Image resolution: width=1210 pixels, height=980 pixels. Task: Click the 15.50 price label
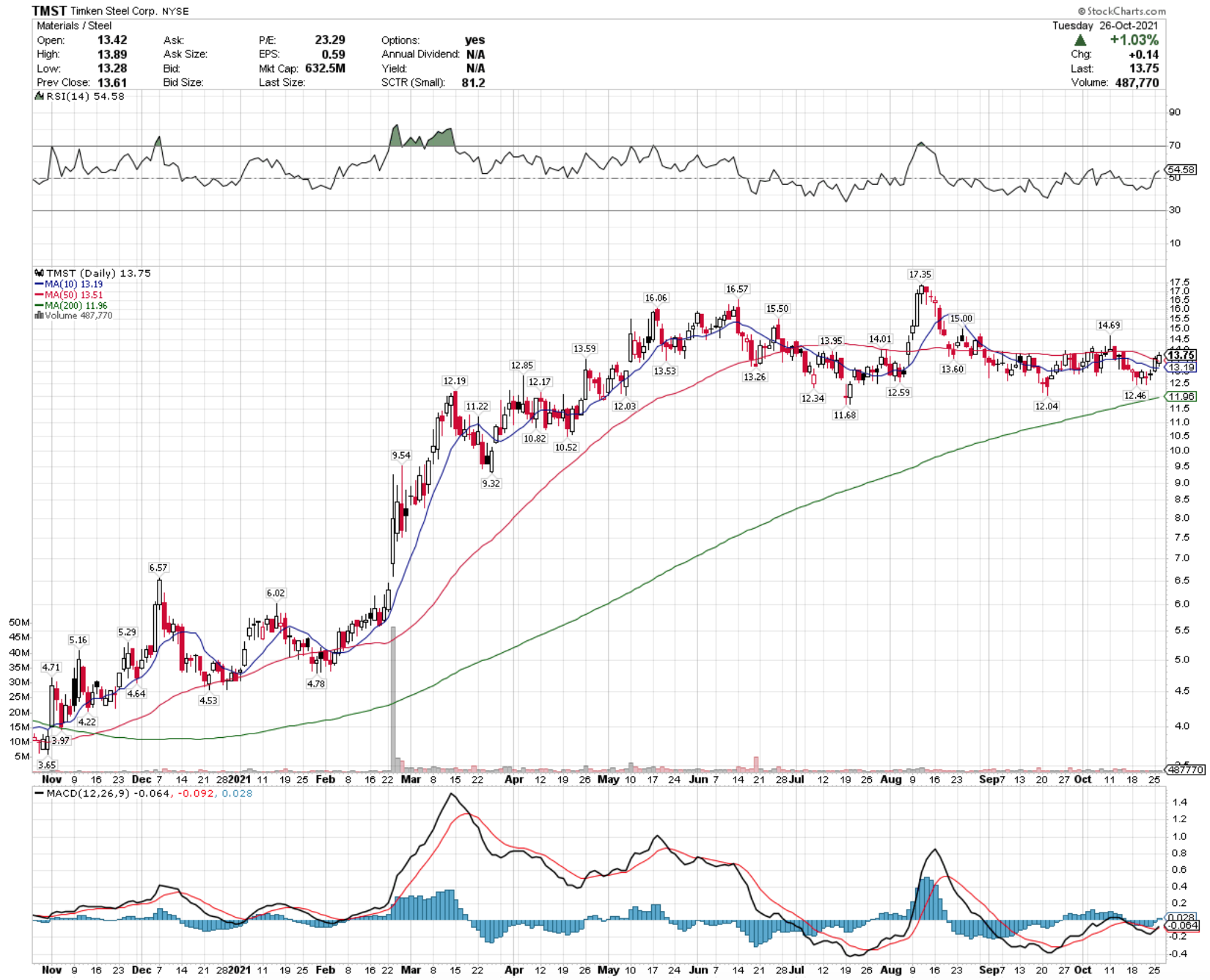pos(777,309)
